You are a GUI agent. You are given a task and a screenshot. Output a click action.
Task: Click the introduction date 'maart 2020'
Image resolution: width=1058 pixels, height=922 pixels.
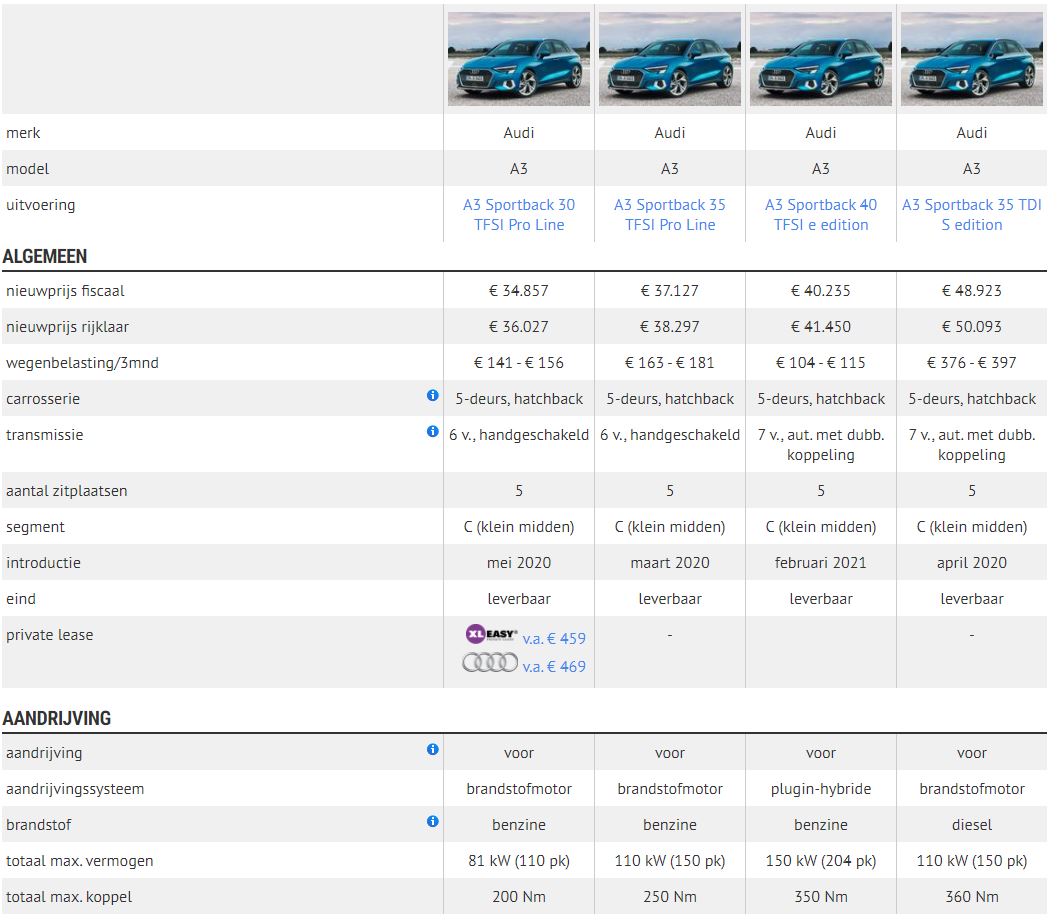pyautogui.click(x=670, y=563)
